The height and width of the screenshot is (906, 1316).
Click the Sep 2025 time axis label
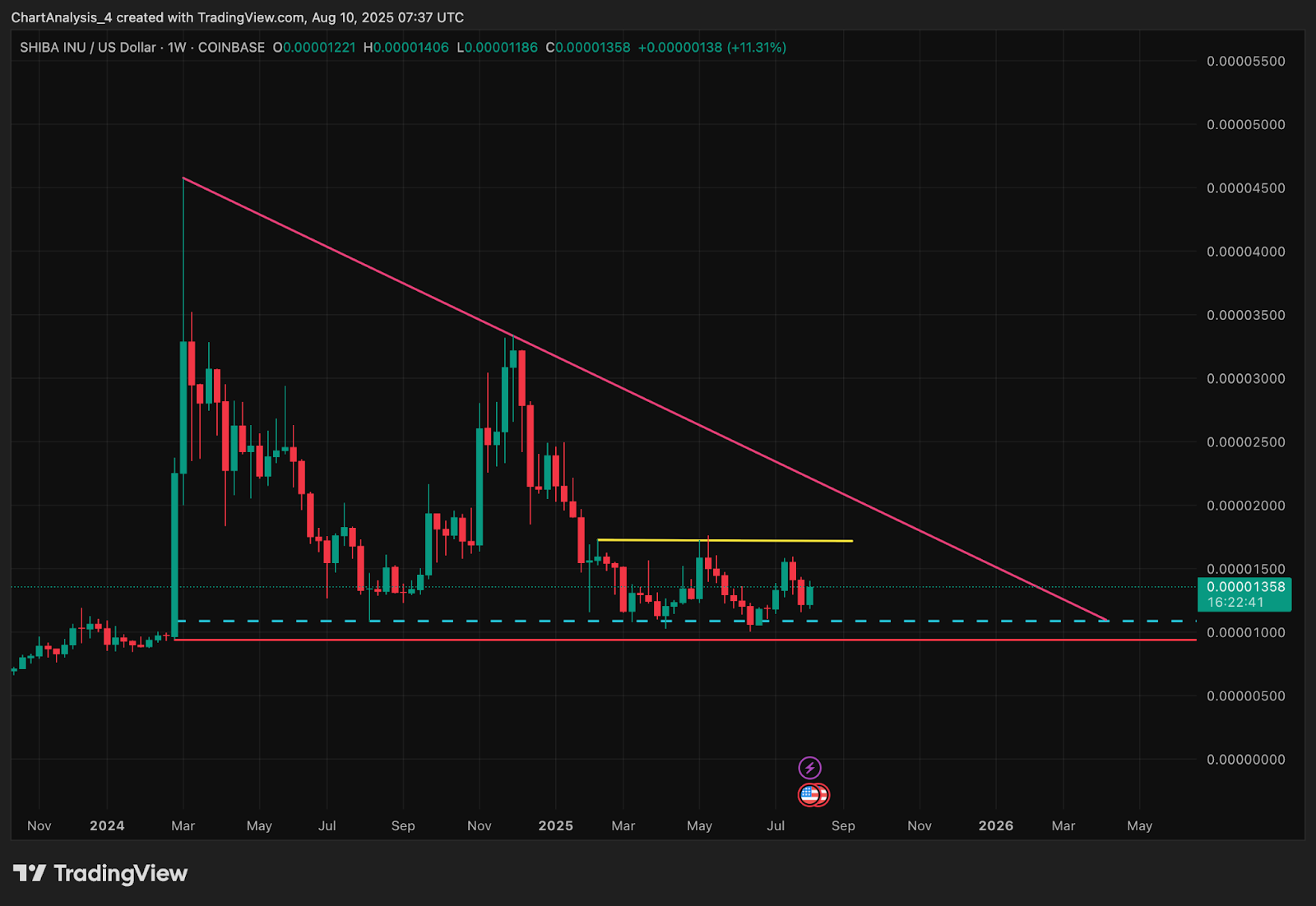(843, 825)
